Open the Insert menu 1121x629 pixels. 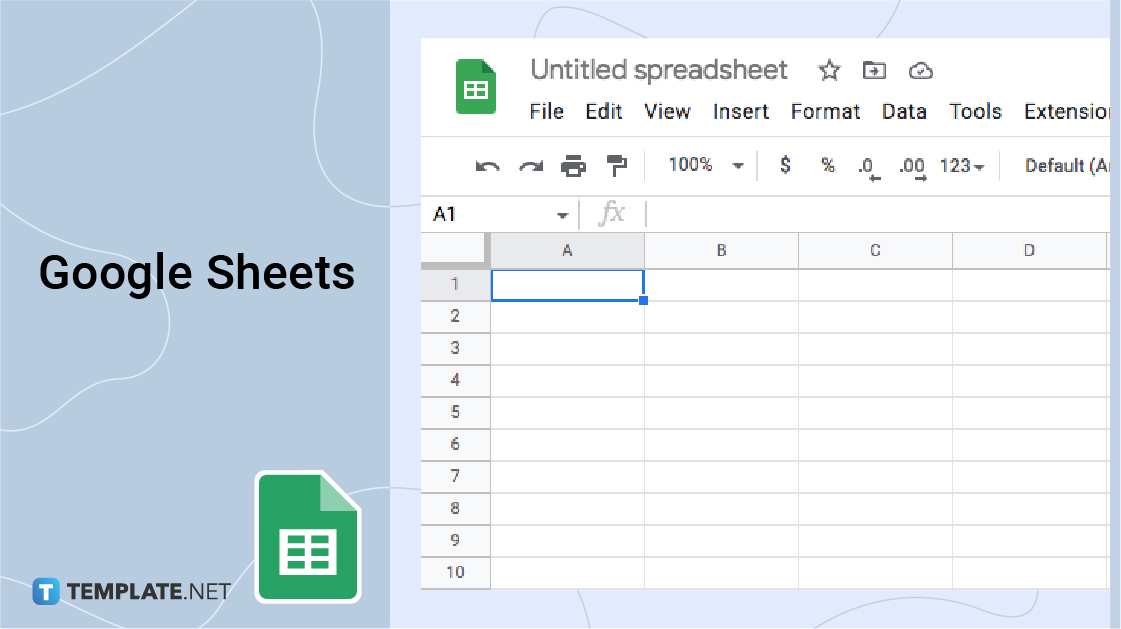tap(741, 112)
